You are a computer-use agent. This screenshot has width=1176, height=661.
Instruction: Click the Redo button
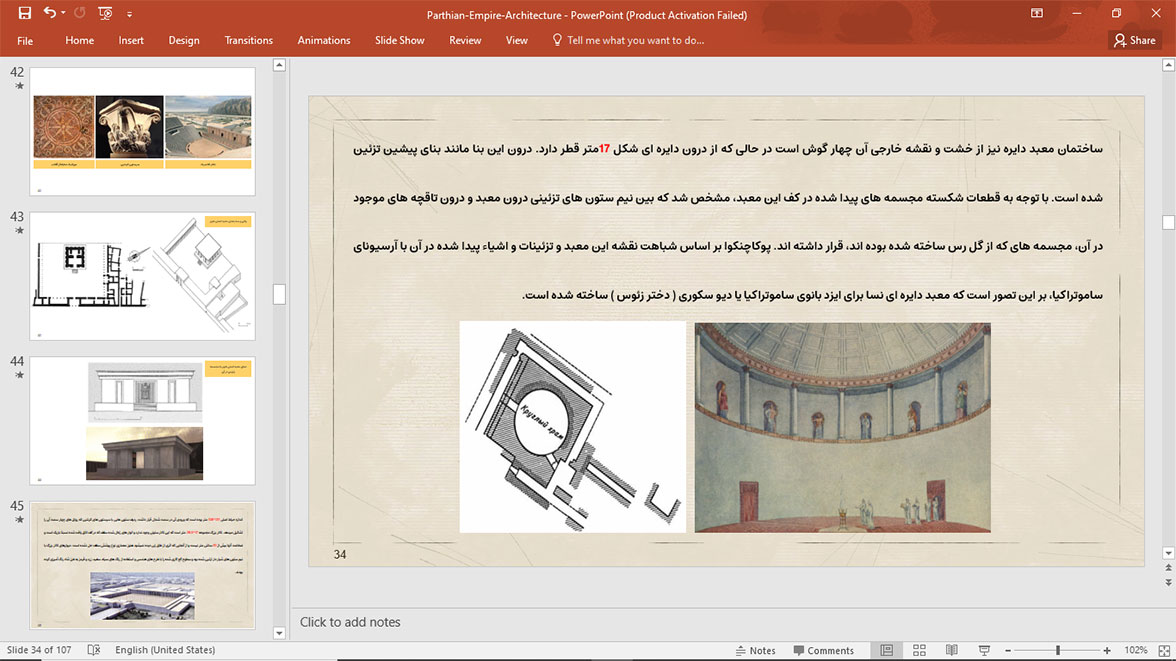pyautogui.click(x=80, y=13)
